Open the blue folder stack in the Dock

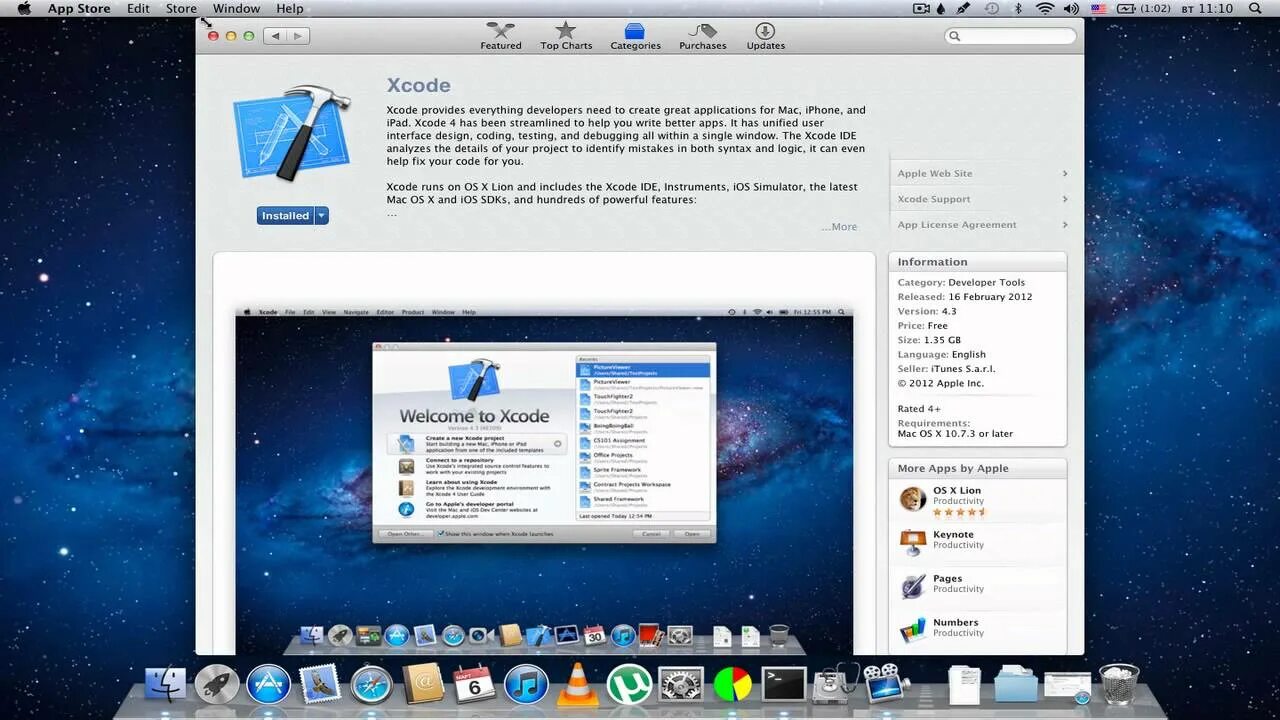[1016, 685]
